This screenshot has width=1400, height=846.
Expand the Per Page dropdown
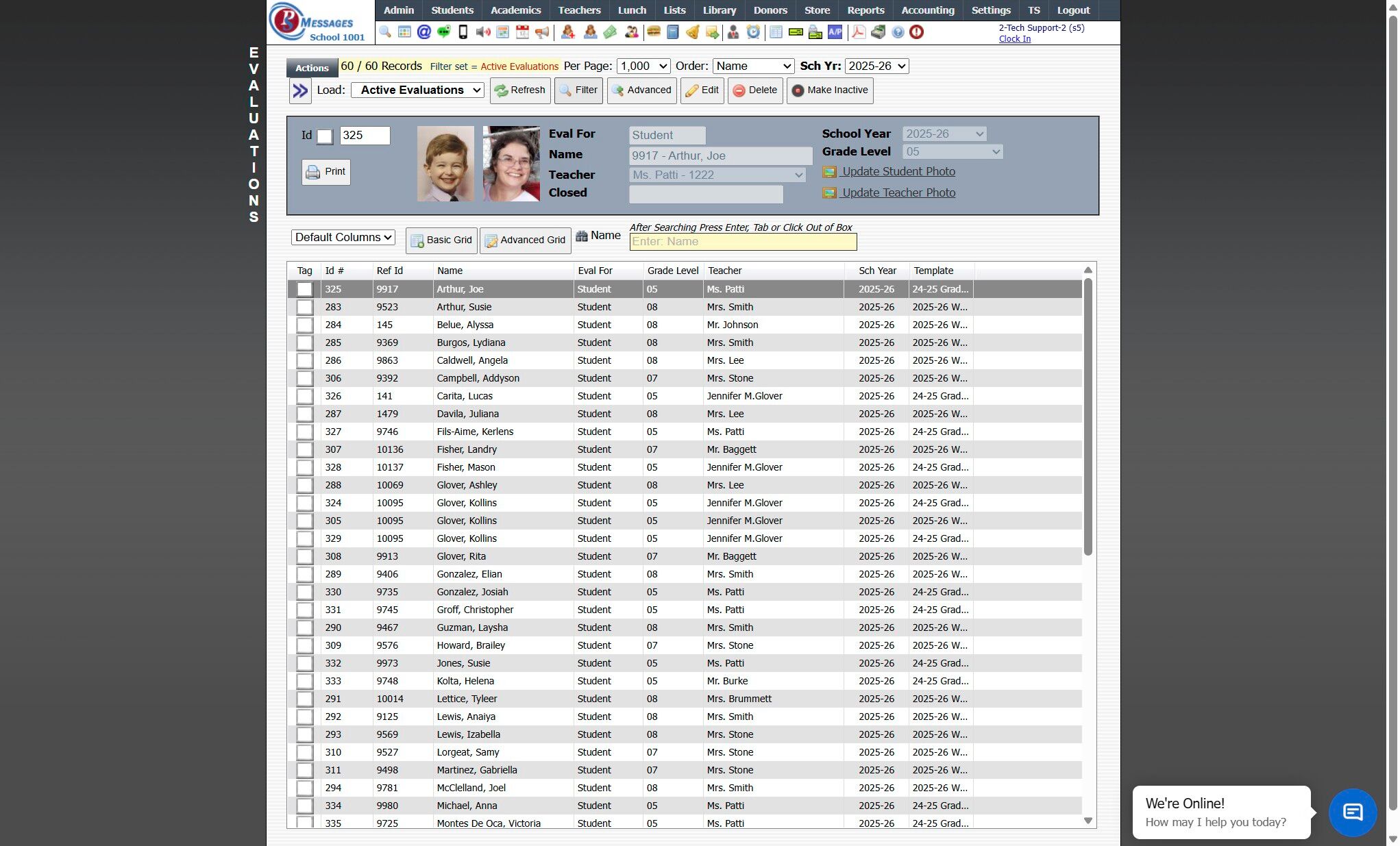coord(643,66)
